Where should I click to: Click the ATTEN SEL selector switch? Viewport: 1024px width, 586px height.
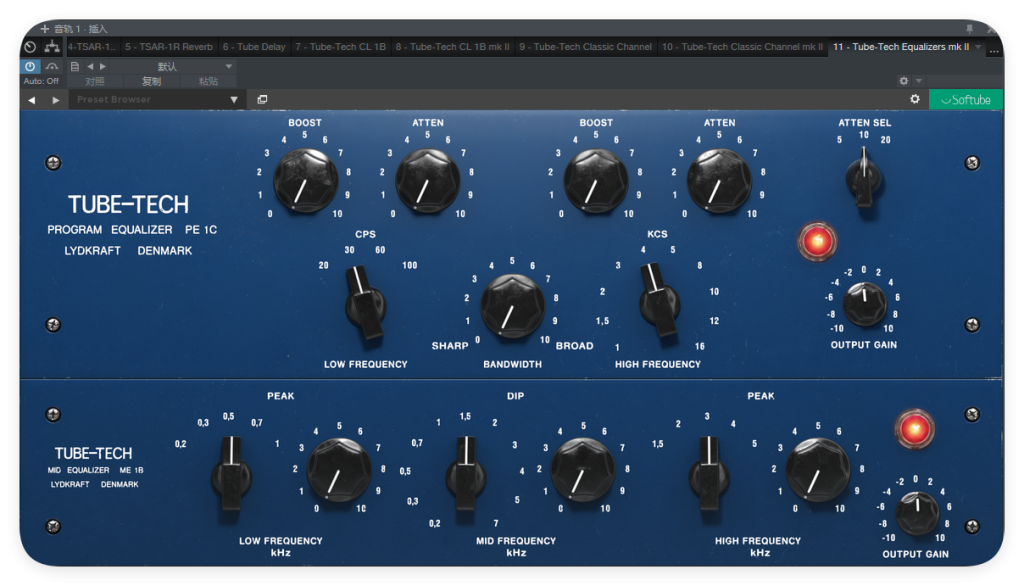coord(864,177)
